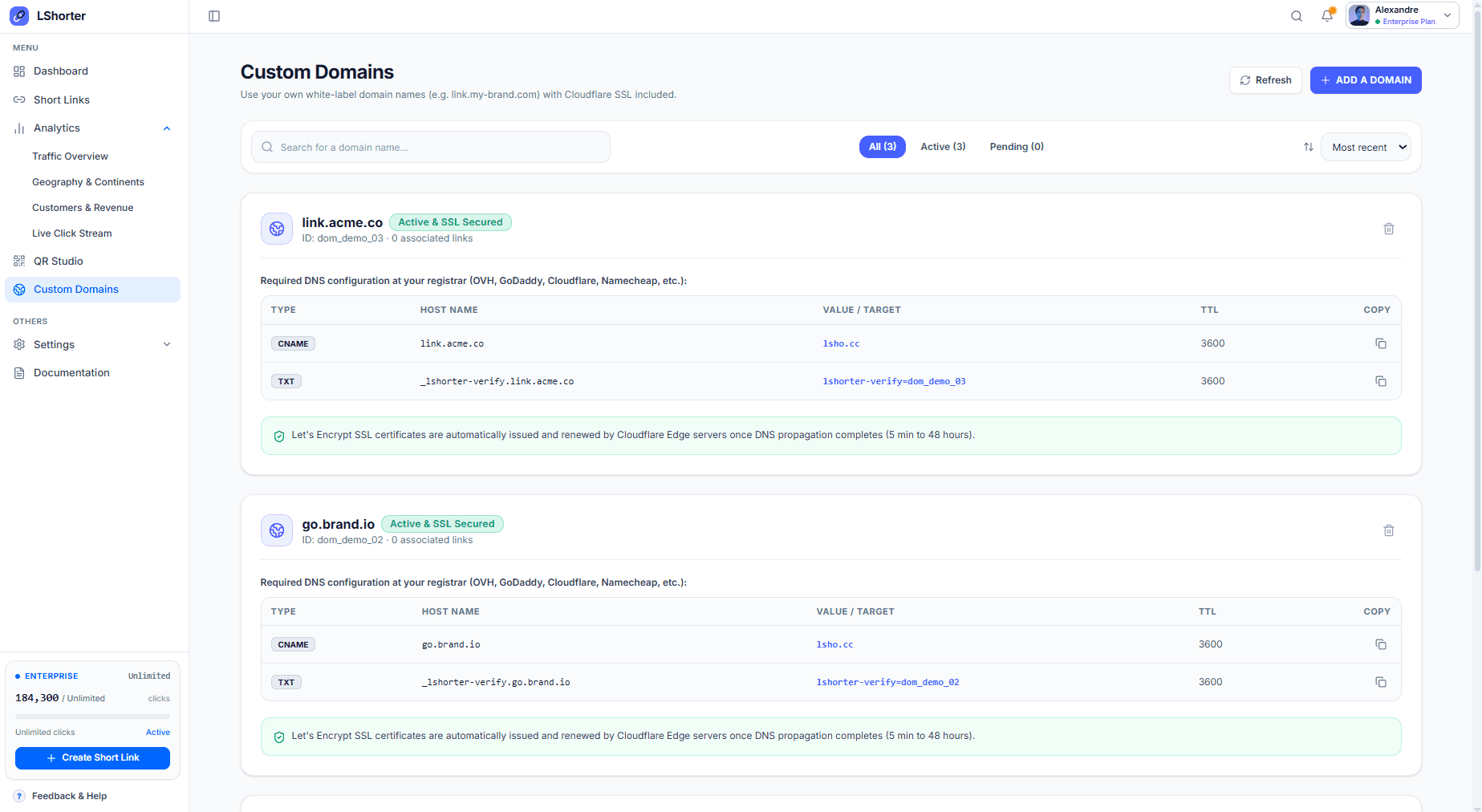Show All (3) domains filter
The height and width of the screenshot is (812, 1482).
(883, 147)
